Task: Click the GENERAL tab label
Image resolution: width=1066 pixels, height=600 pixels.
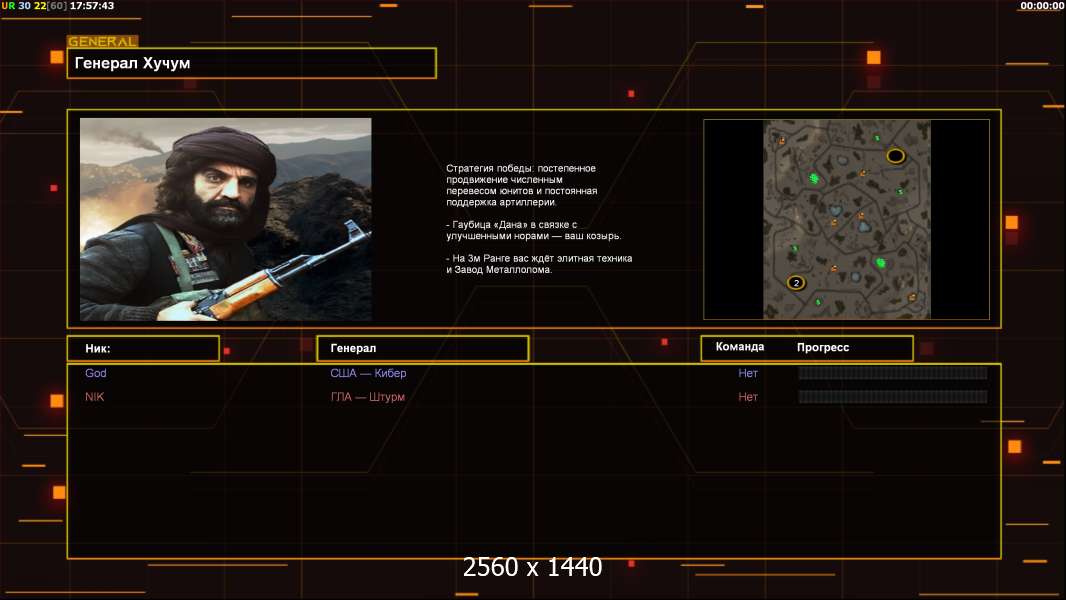Action: click(x=102, y=42)
